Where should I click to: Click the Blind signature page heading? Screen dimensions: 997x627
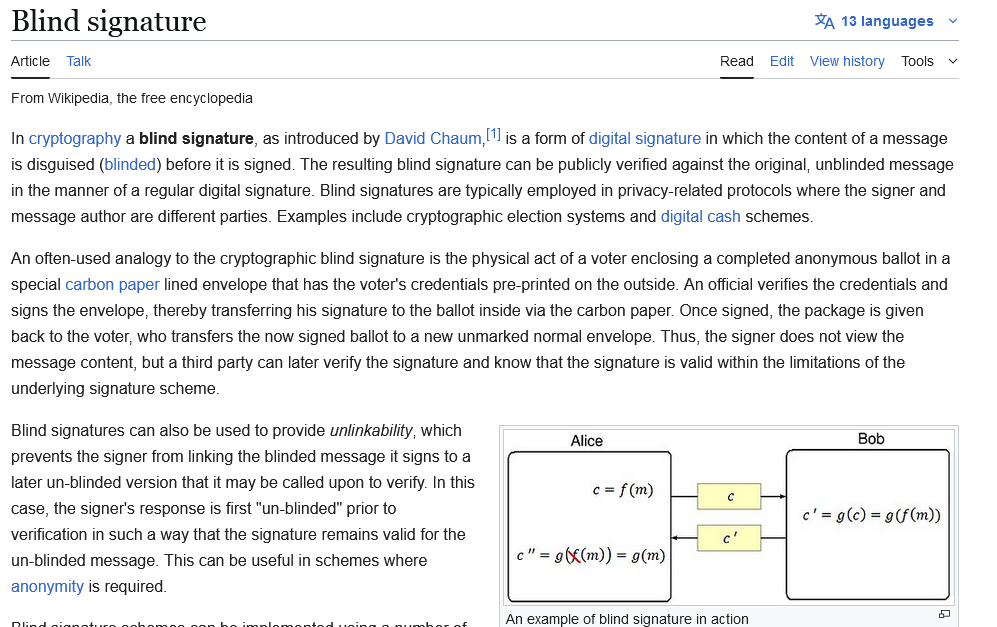(x=109, y=21)
